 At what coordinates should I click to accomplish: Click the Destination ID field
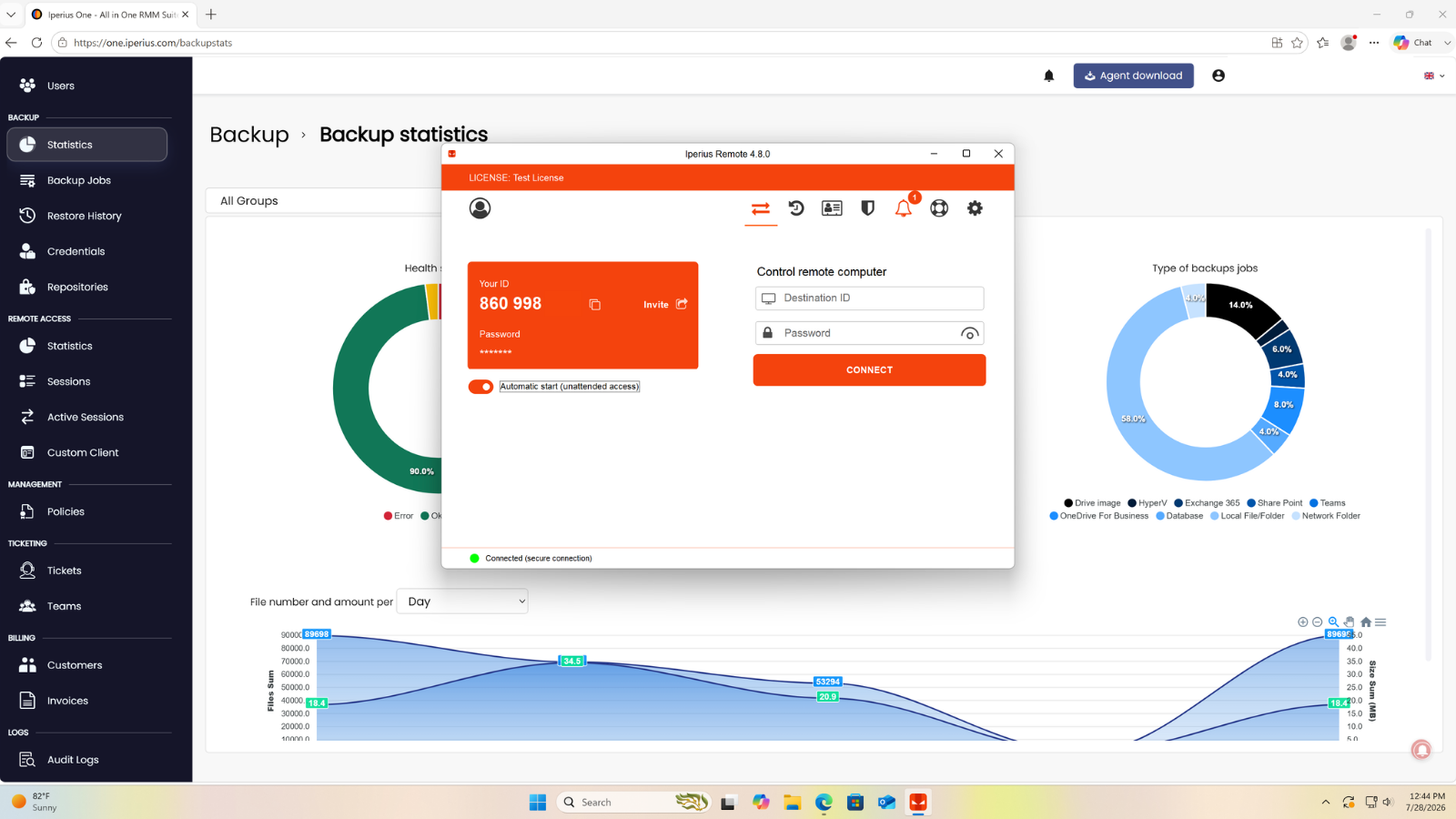coord(869,298)
